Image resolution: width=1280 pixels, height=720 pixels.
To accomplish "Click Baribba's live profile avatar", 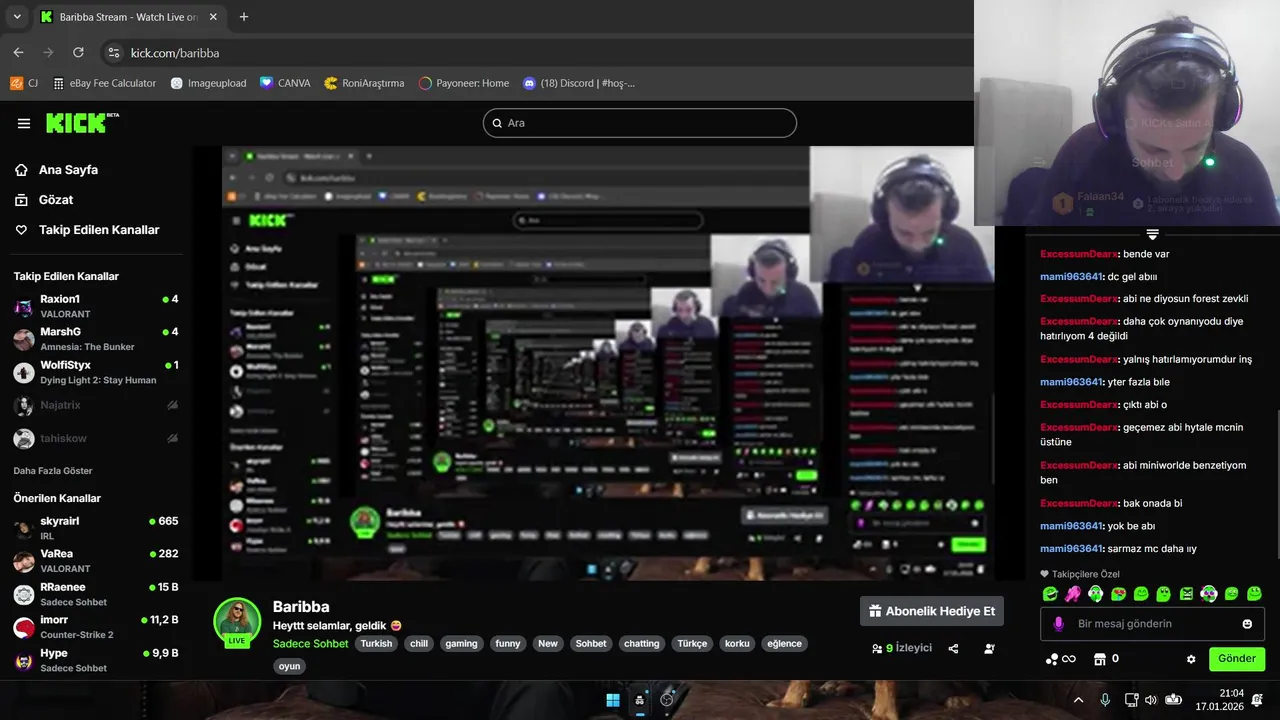I will click(237, 622).
